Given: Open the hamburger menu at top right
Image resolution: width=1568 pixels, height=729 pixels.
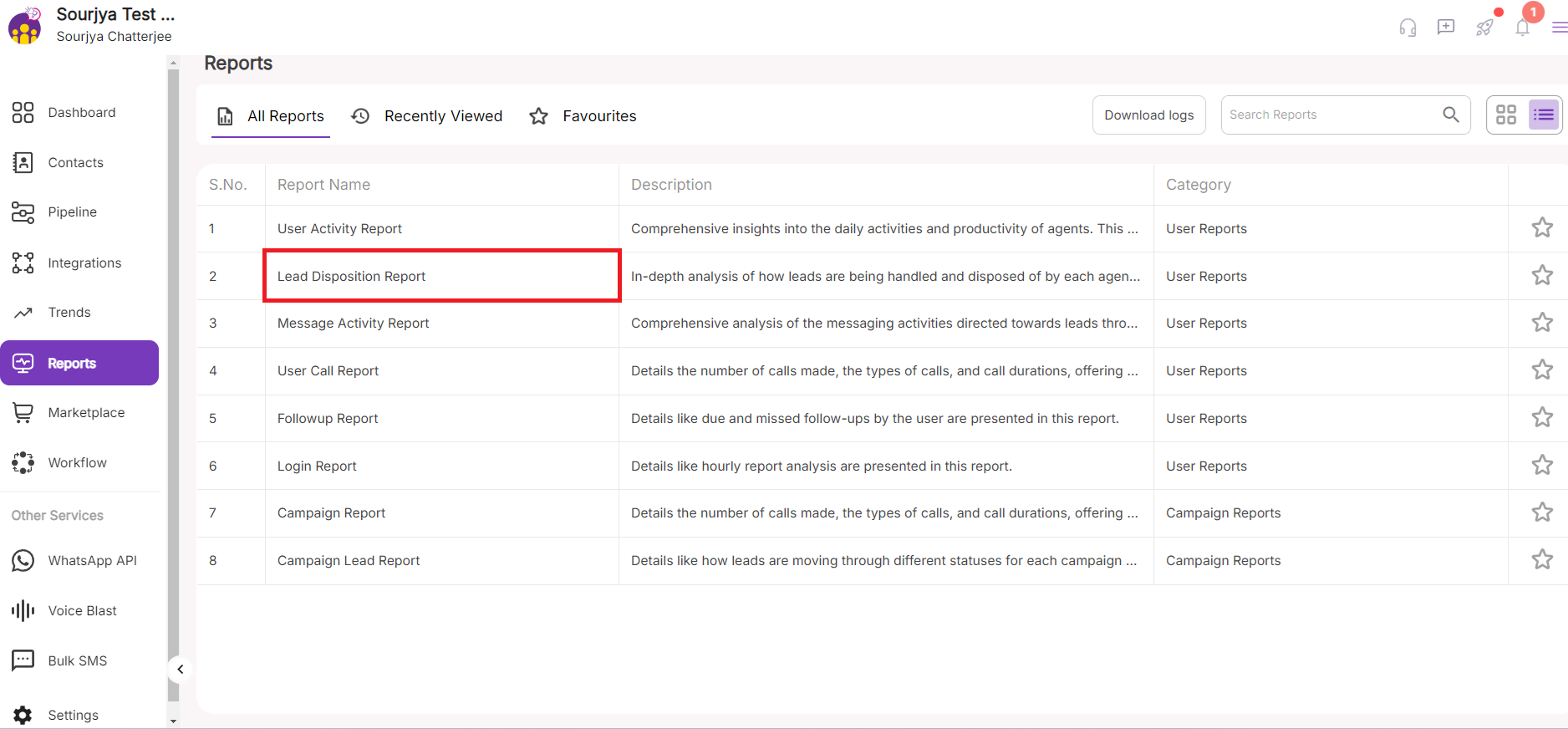Looking at the screenshot, I should pyautogui.click(x=1559, y=28).
